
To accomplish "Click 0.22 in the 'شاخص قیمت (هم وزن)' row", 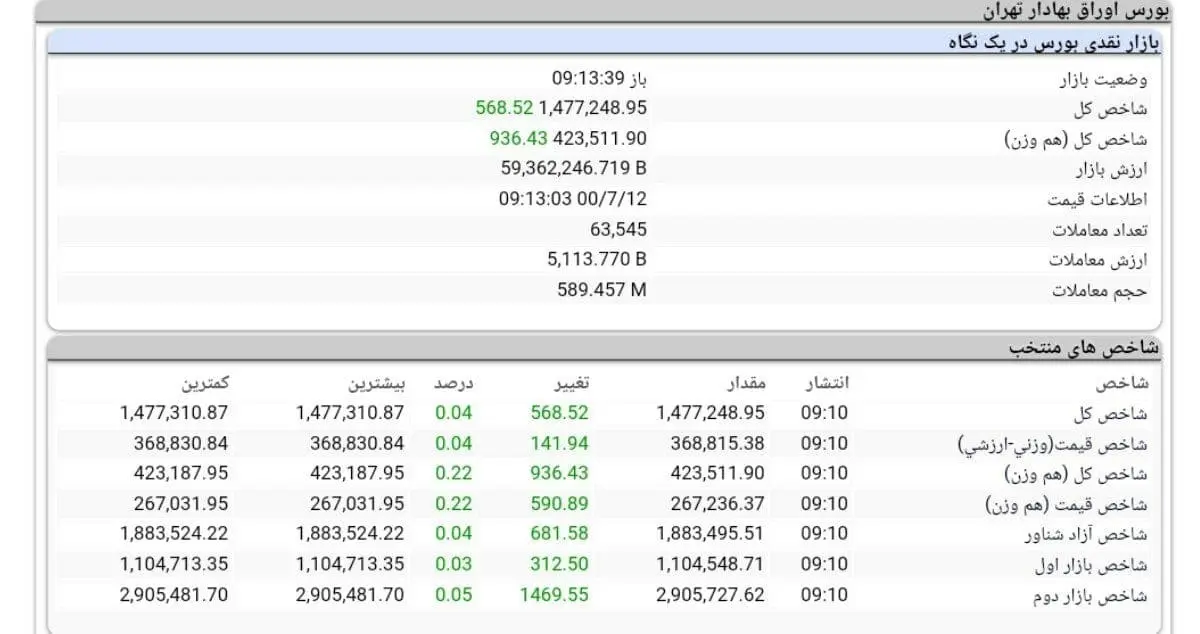I will click(x=453, y=503).
